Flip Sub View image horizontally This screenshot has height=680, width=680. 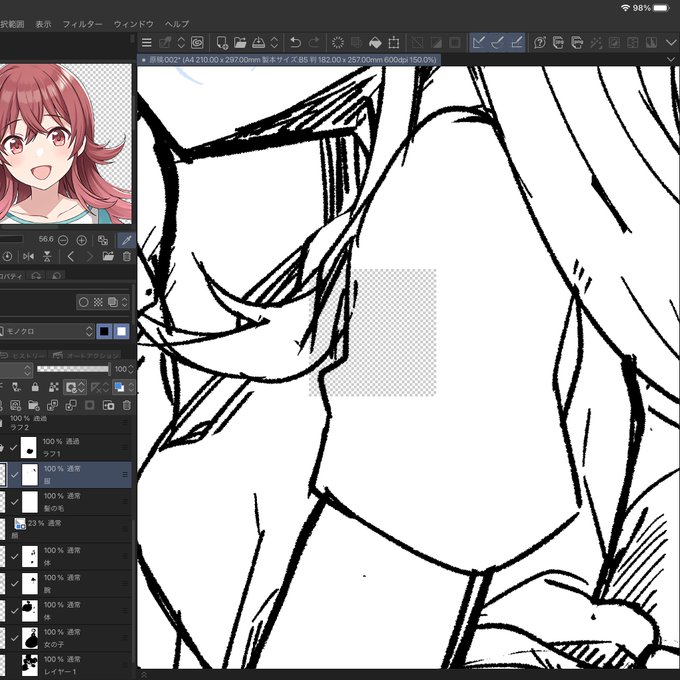pyautogui.click(x=29, y=257)
